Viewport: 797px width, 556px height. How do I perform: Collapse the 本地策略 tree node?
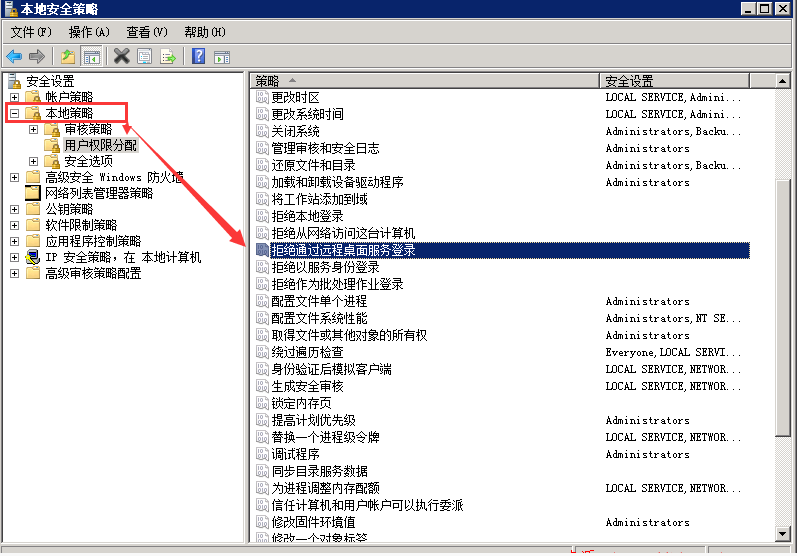tap(14, 114)
